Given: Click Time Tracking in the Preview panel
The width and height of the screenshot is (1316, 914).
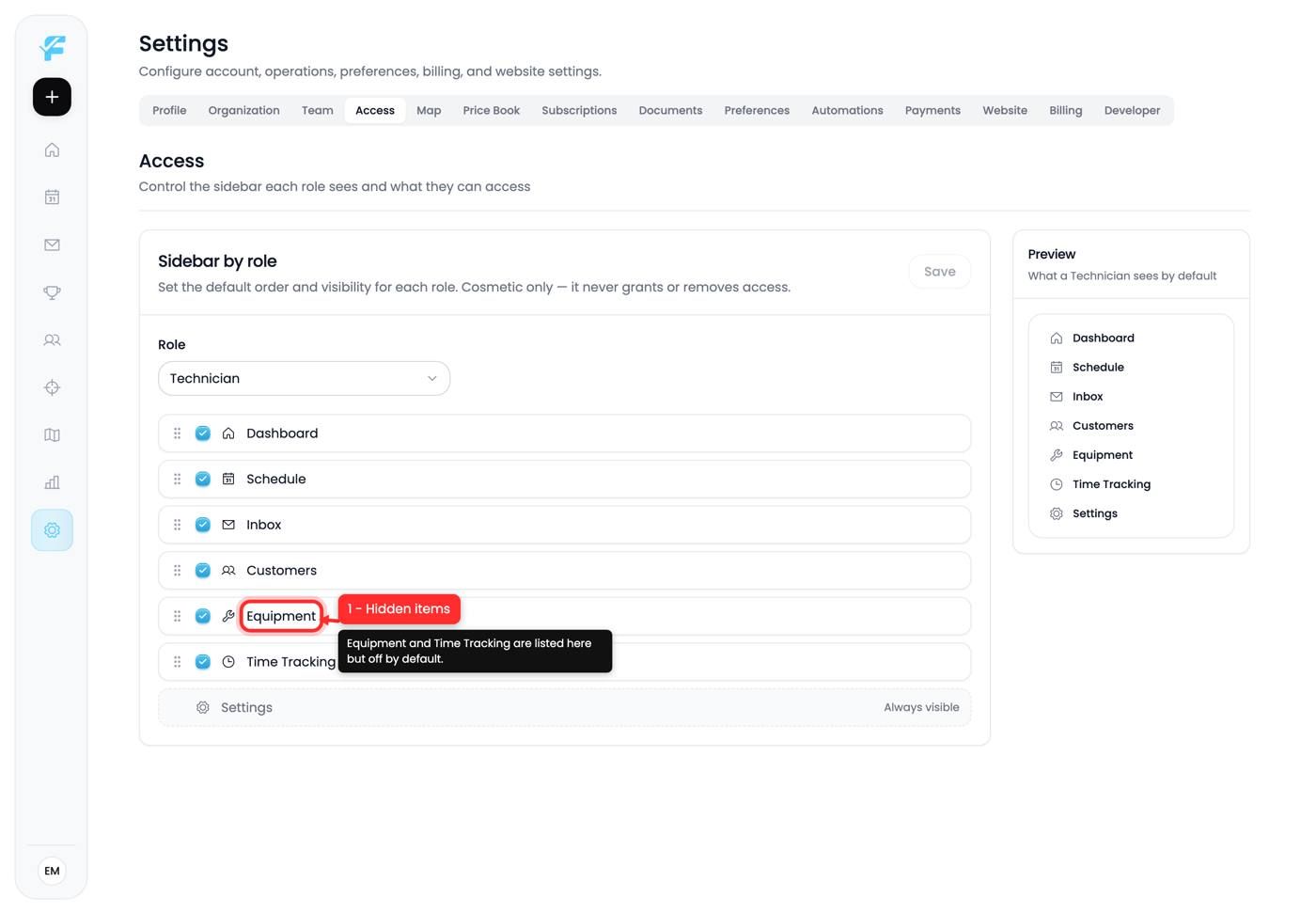Looking at the screenshot, I should (1111, 484).
